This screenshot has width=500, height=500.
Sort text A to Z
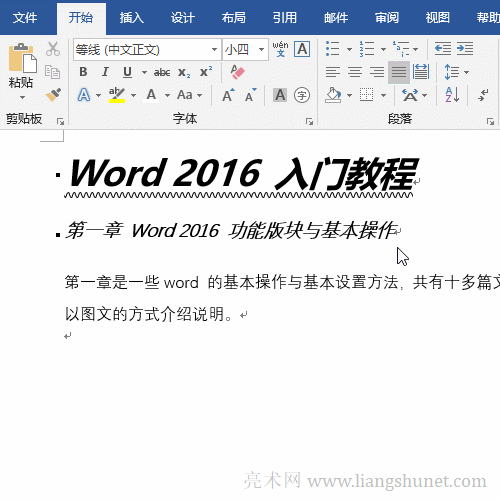coord(452,95)
